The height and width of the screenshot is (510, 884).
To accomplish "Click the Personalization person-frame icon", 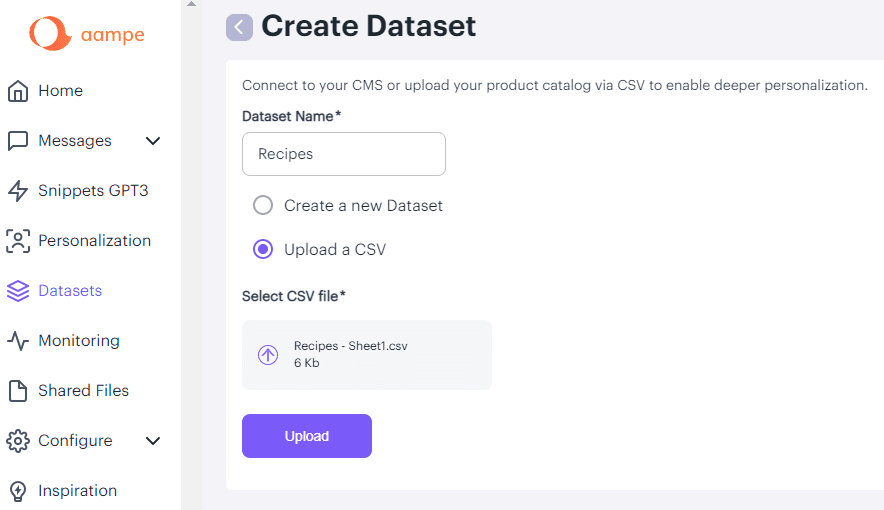I will pos(17,241).
